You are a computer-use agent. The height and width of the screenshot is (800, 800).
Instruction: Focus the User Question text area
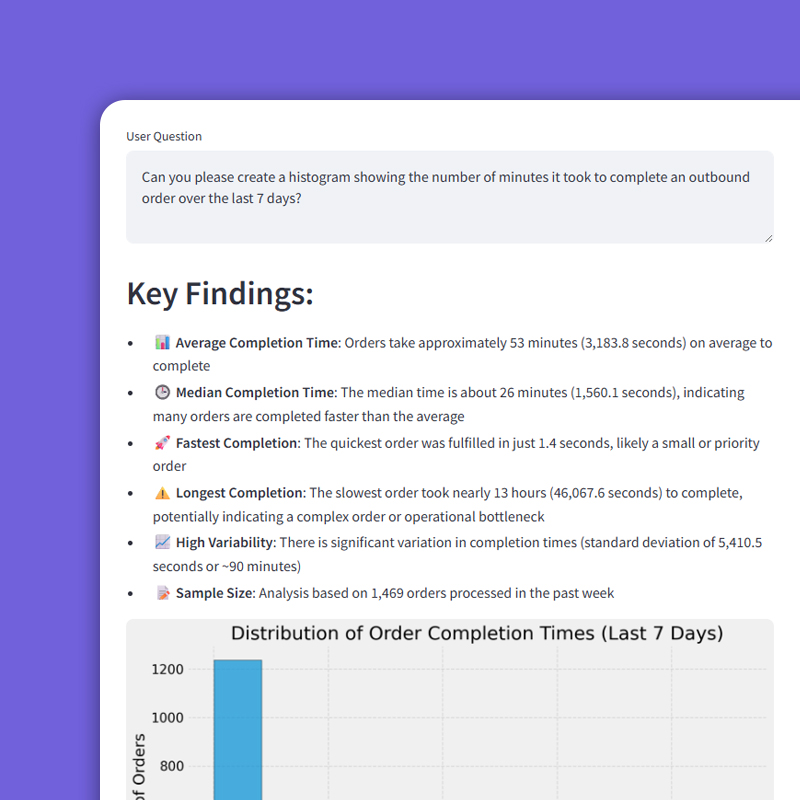pyautogui.click(x=449, y=196)
